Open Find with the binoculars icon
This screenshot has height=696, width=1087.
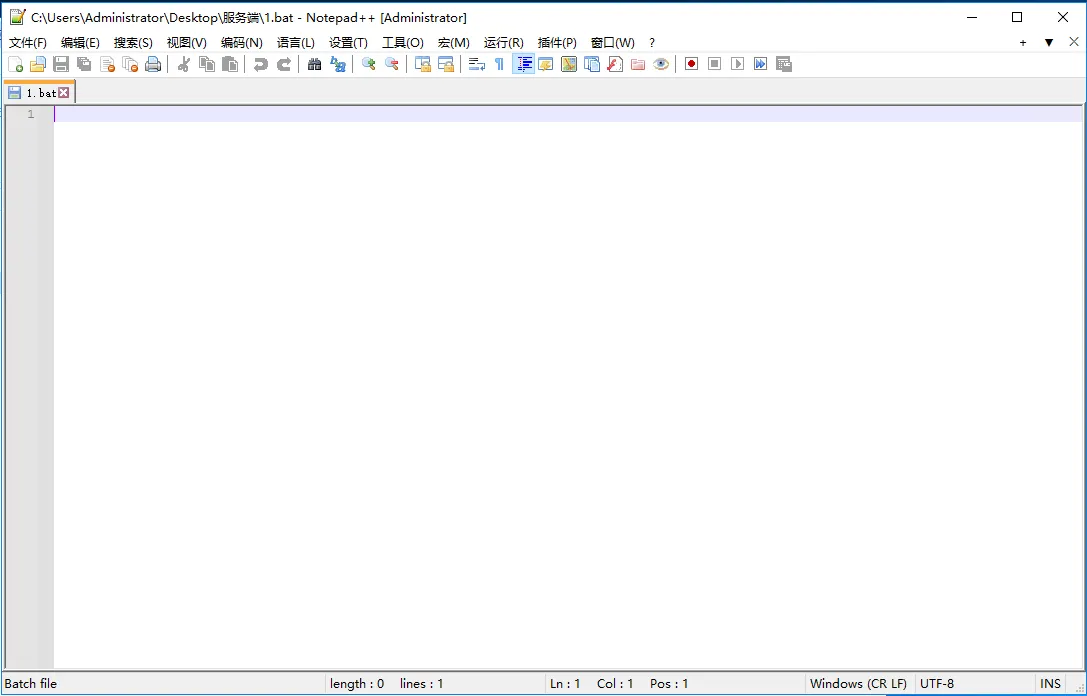tap(314, 64)
